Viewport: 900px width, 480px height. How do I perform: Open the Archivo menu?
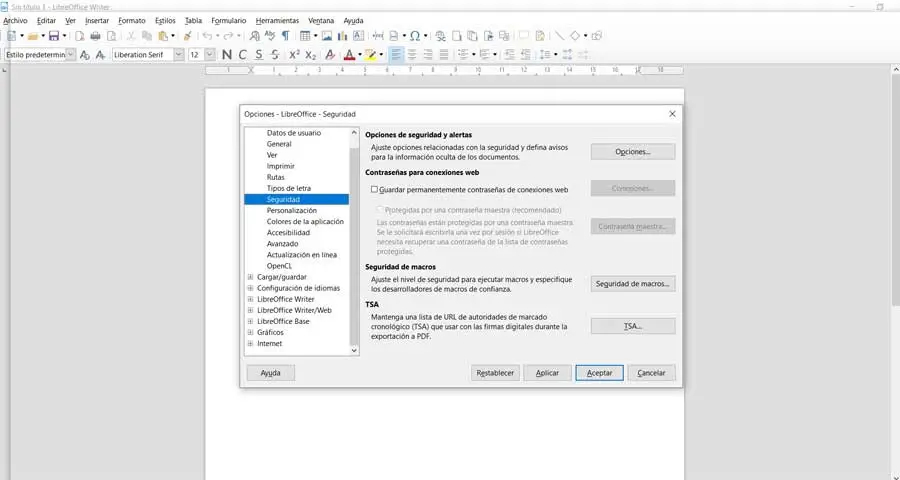click(15, 21)
